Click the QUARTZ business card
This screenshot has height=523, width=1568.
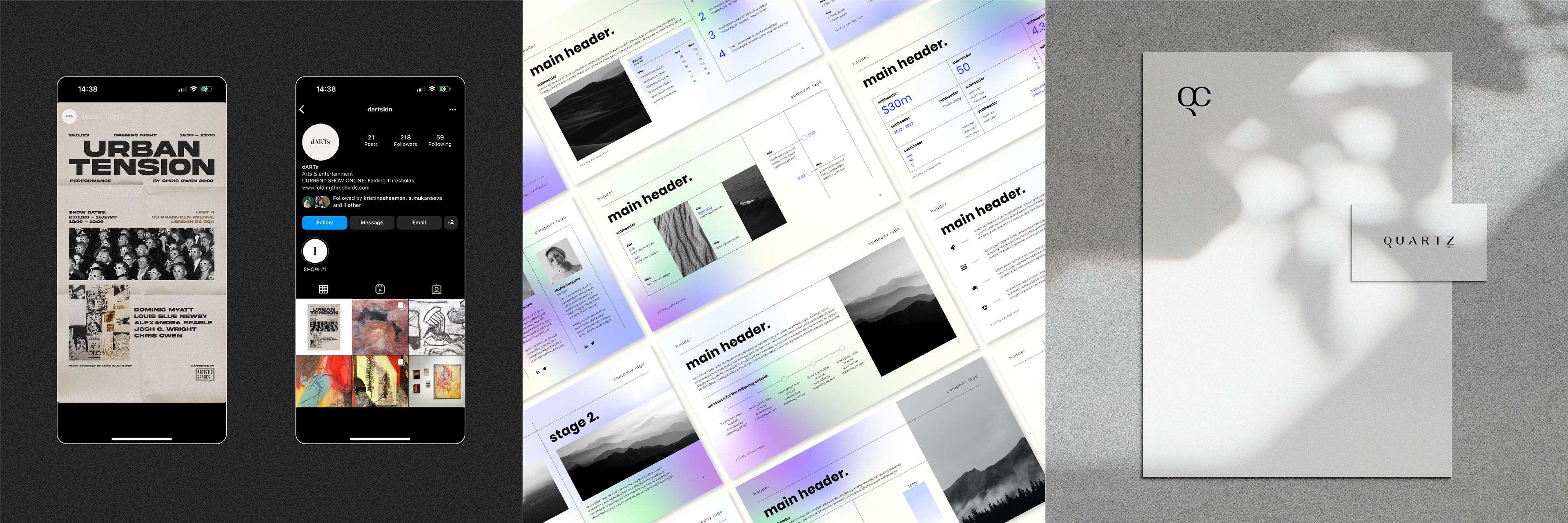[x=1419, y=242]
